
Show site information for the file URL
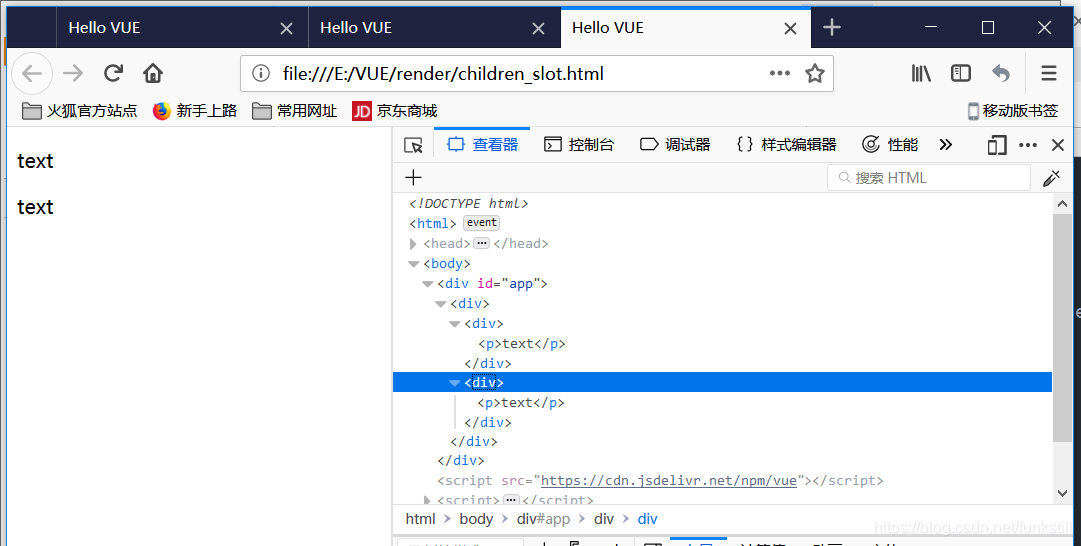[x=261, y=73]
